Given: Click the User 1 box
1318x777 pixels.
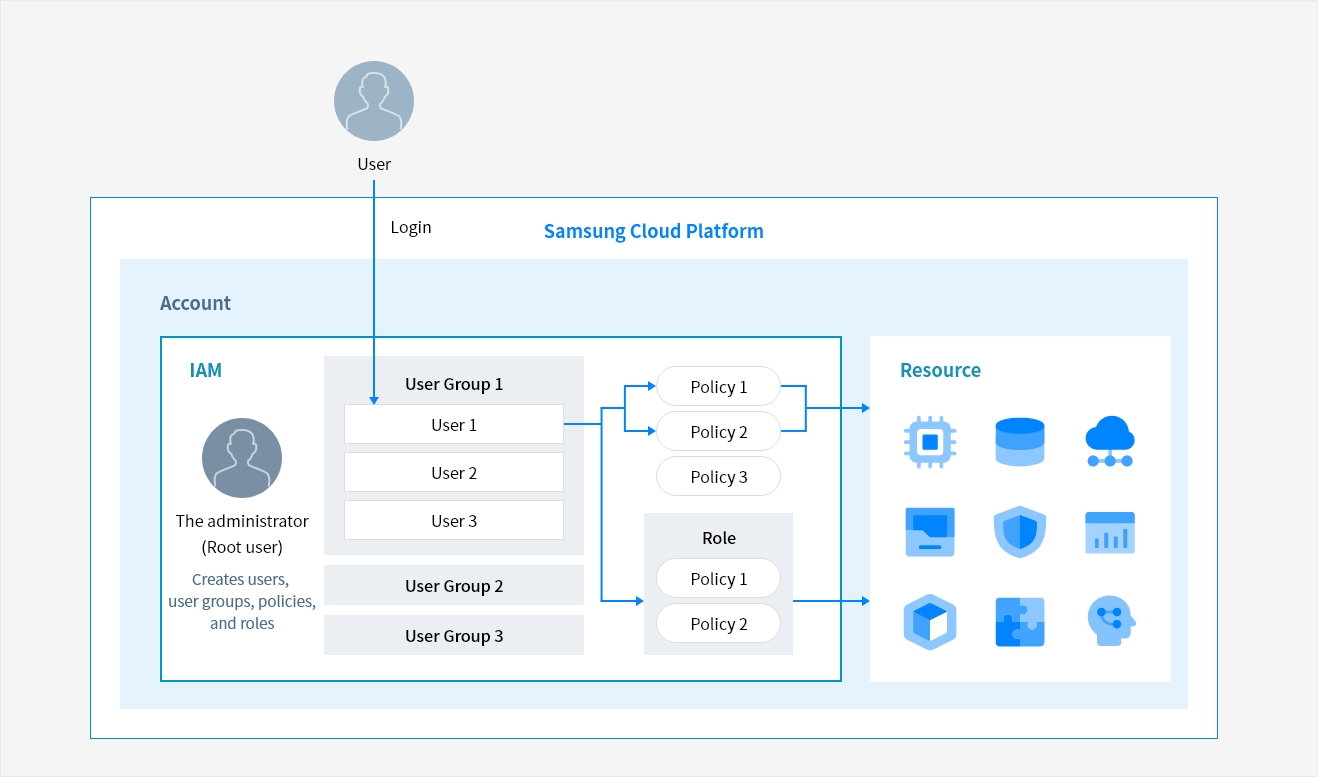Looking at the screenshot, I should coord(454,424).
